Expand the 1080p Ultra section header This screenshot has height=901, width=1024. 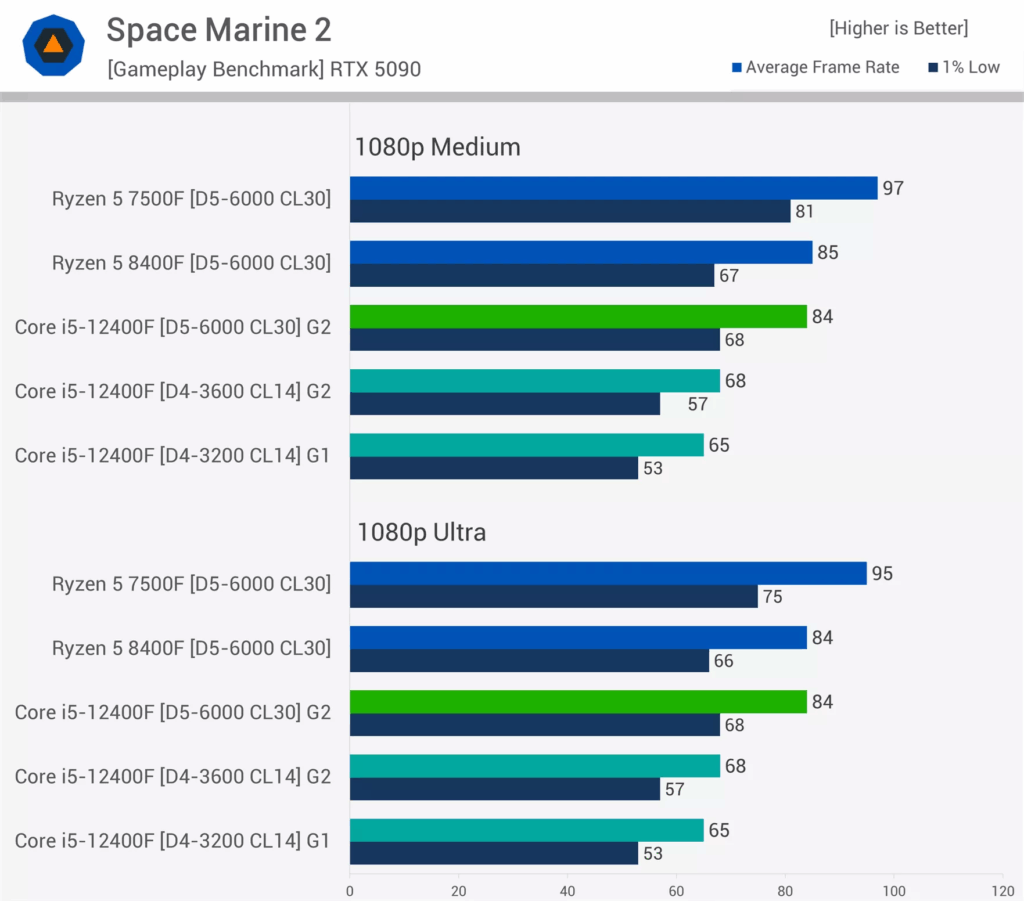pyautogui.click(x=421, y=533)
